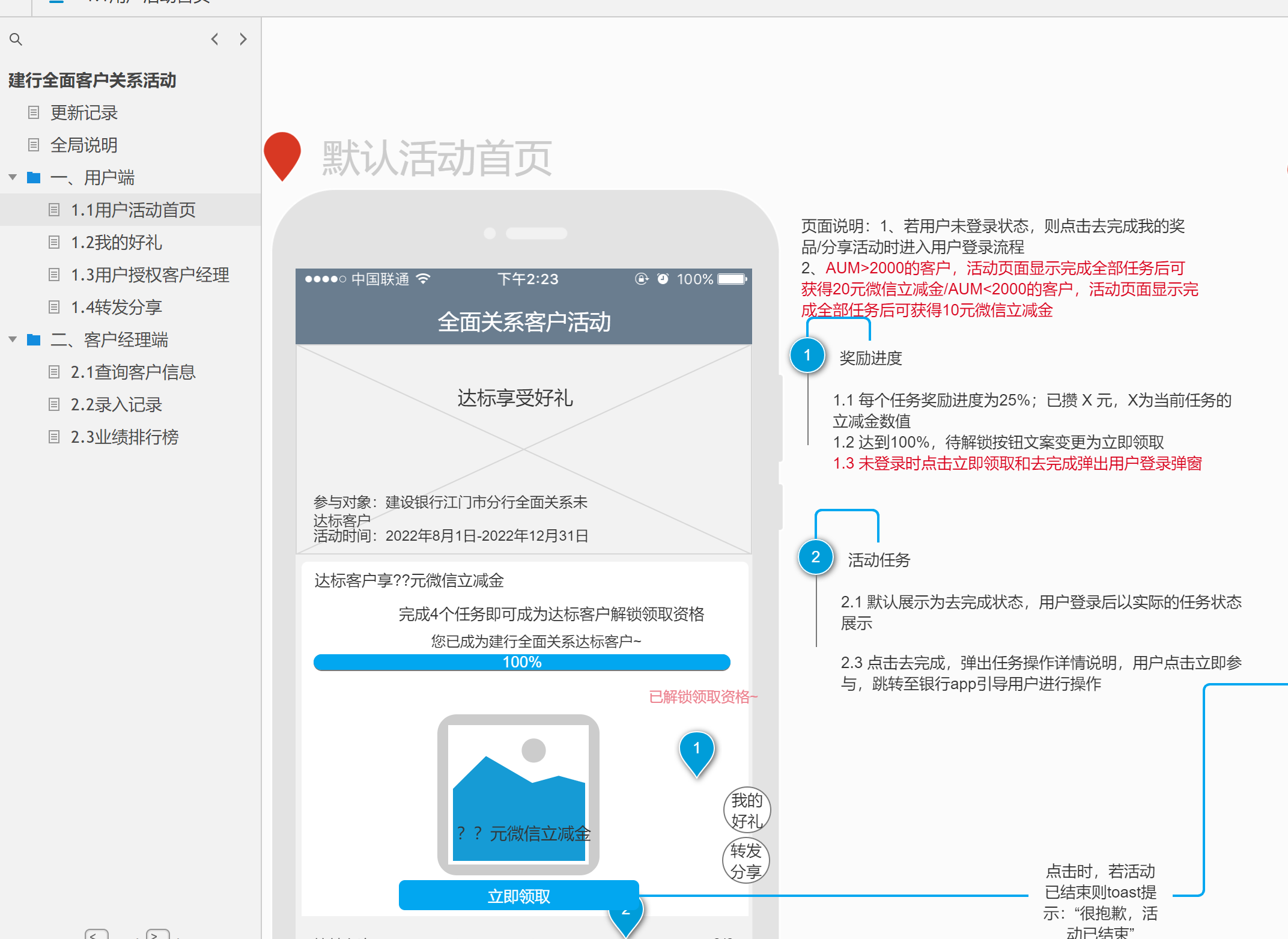
Task: Open the 2.3业绩排行榜 page
Action: [125, 437]
